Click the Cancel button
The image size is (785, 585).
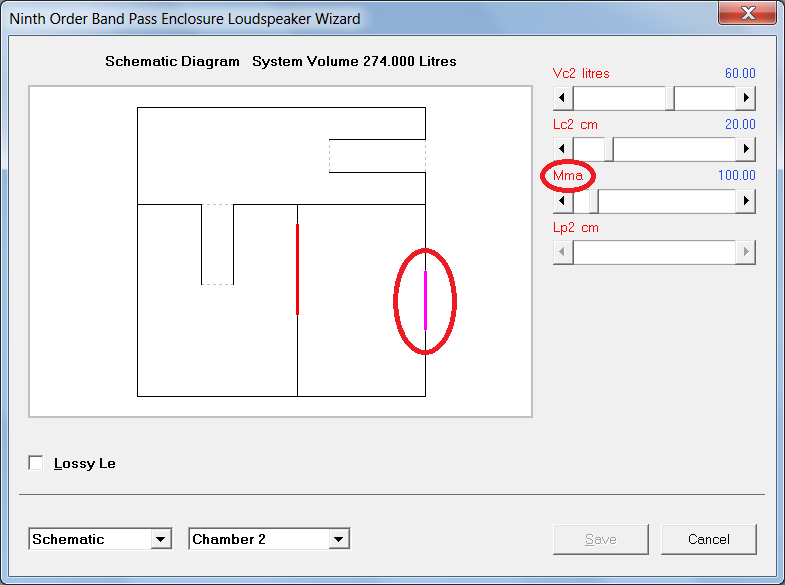coord(708,539)
